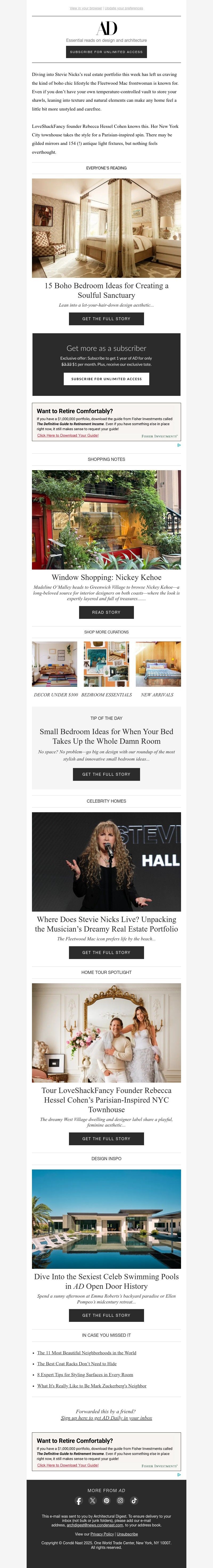The image size is (213, 1568).
Task: Click Read Story for Nickey Kehoe
Action: point(106,612)
